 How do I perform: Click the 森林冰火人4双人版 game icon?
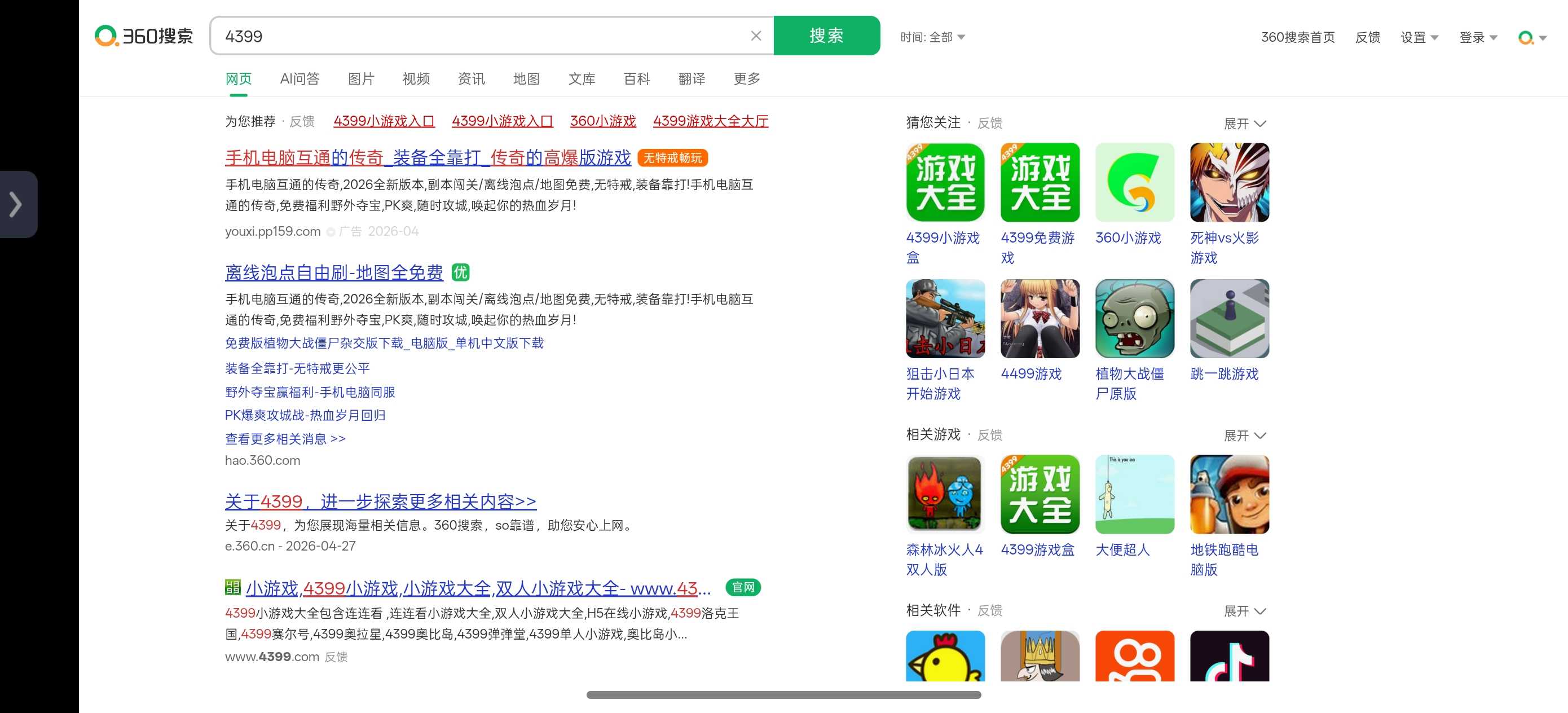pos(945,494)
